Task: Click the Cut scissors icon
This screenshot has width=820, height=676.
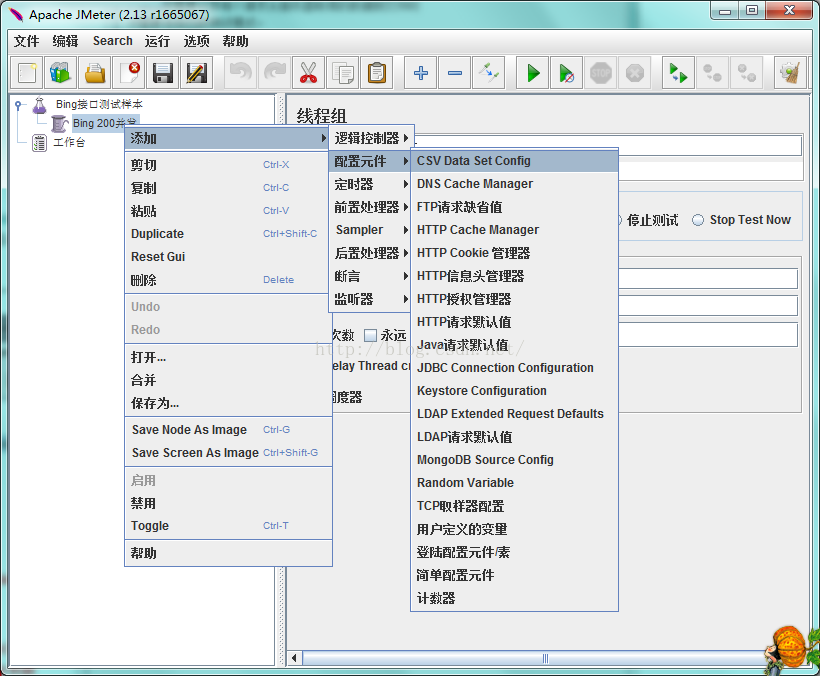Action: coord(309,73)
